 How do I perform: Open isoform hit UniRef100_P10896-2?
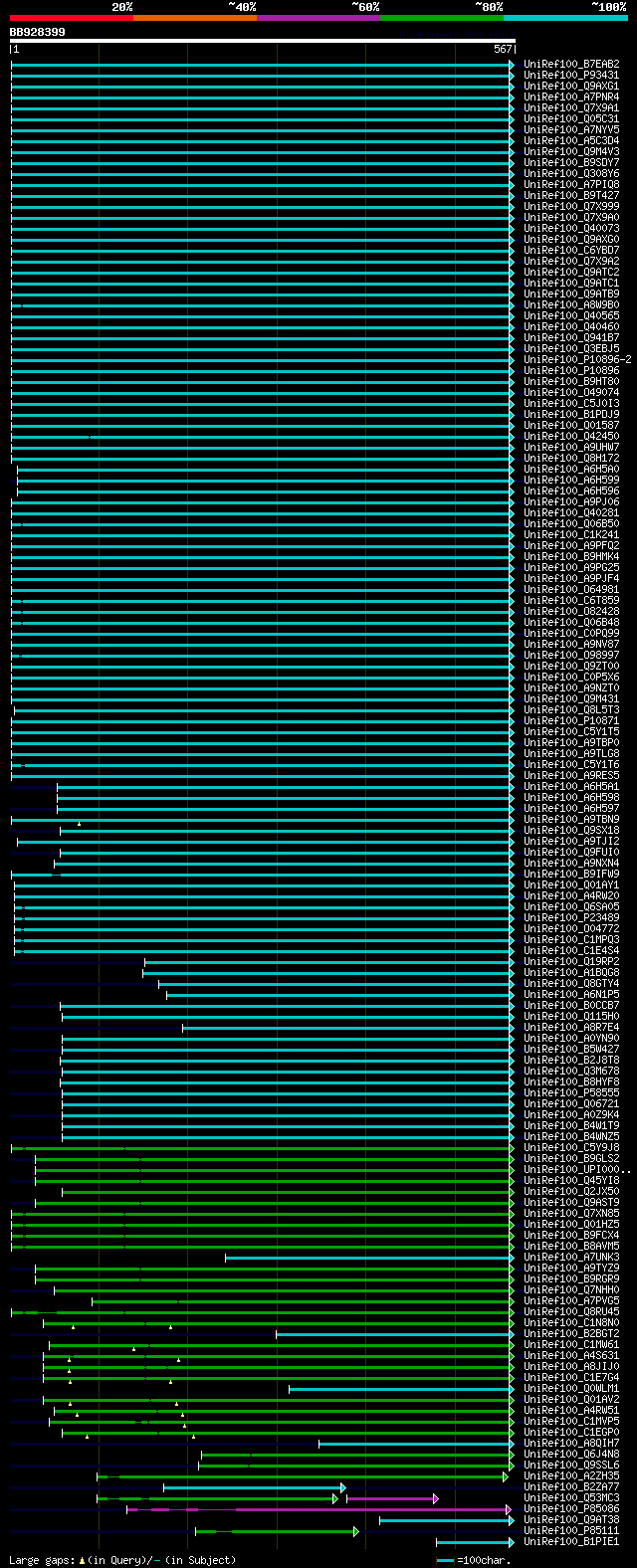(x=577, y=360)
